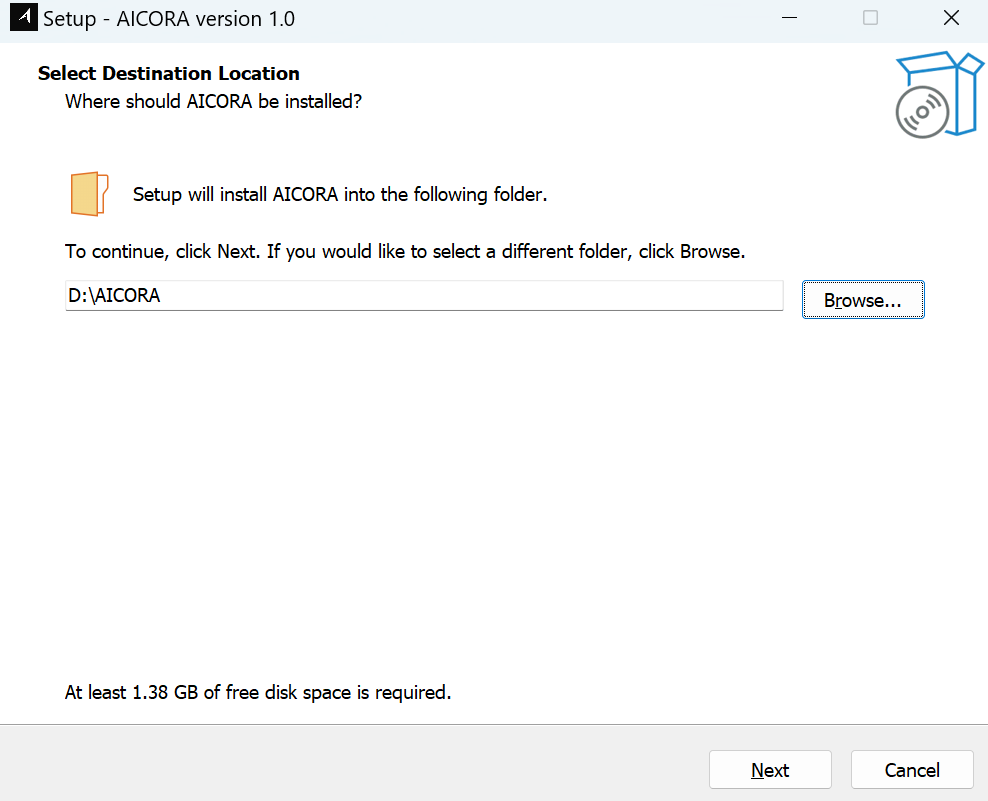Click the gray footer area left of Next
The image size is (988, 801).
[350, 765]
